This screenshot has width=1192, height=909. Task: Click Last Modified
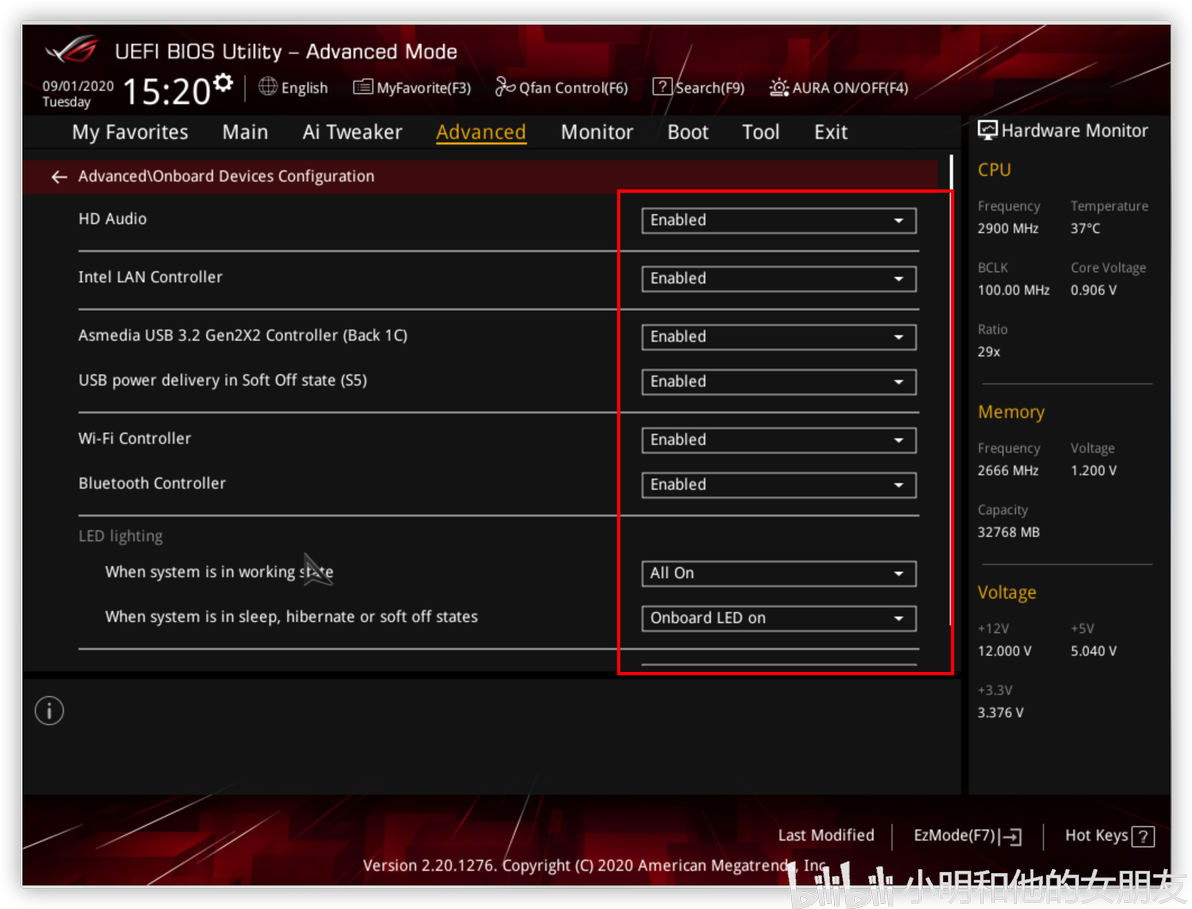(x=826, y=835)
